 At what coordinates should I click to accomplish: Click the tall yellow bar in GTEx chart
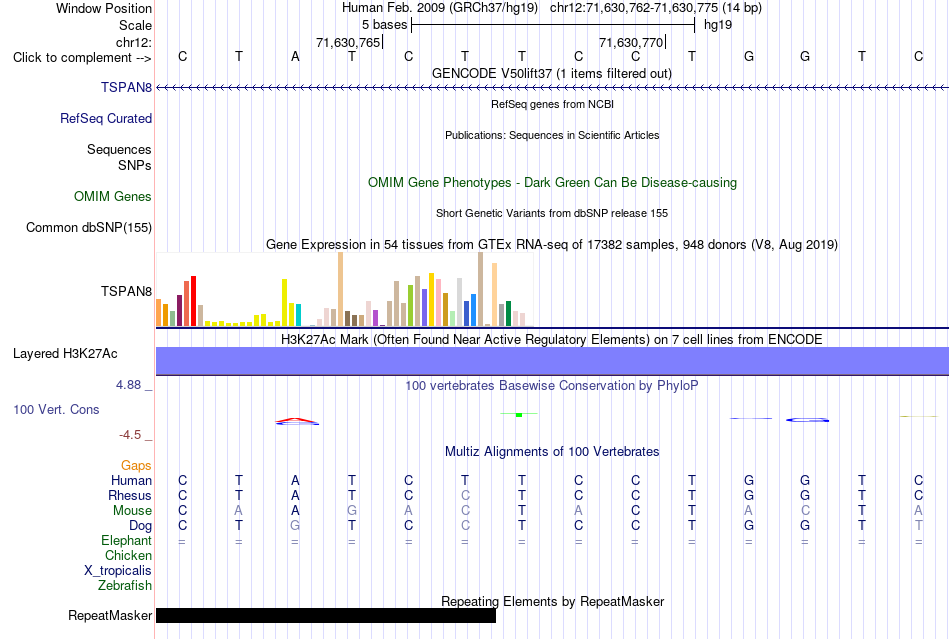click(x=284, y=302)
